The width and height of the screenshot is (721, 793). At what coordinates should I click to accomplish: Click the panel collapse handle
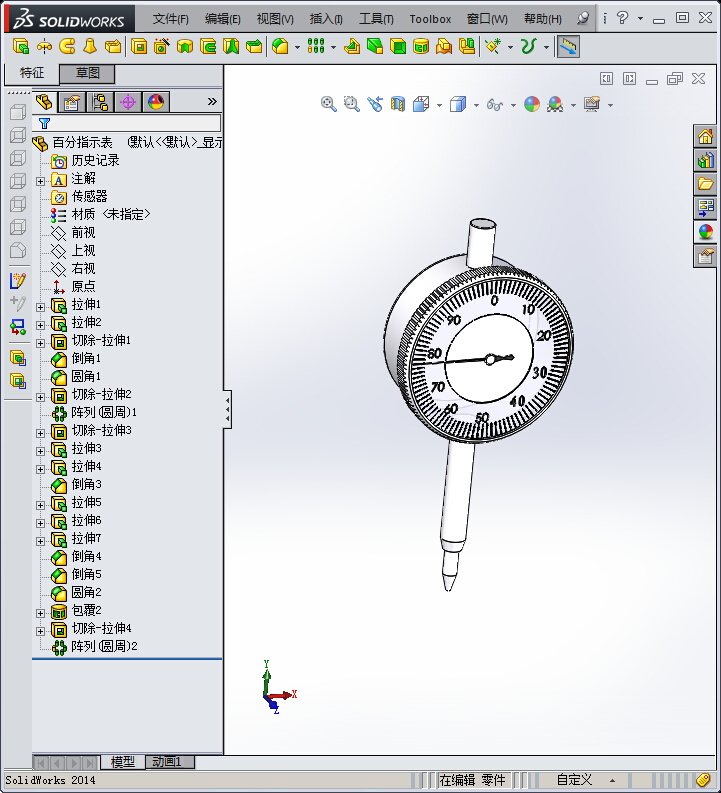228,409
